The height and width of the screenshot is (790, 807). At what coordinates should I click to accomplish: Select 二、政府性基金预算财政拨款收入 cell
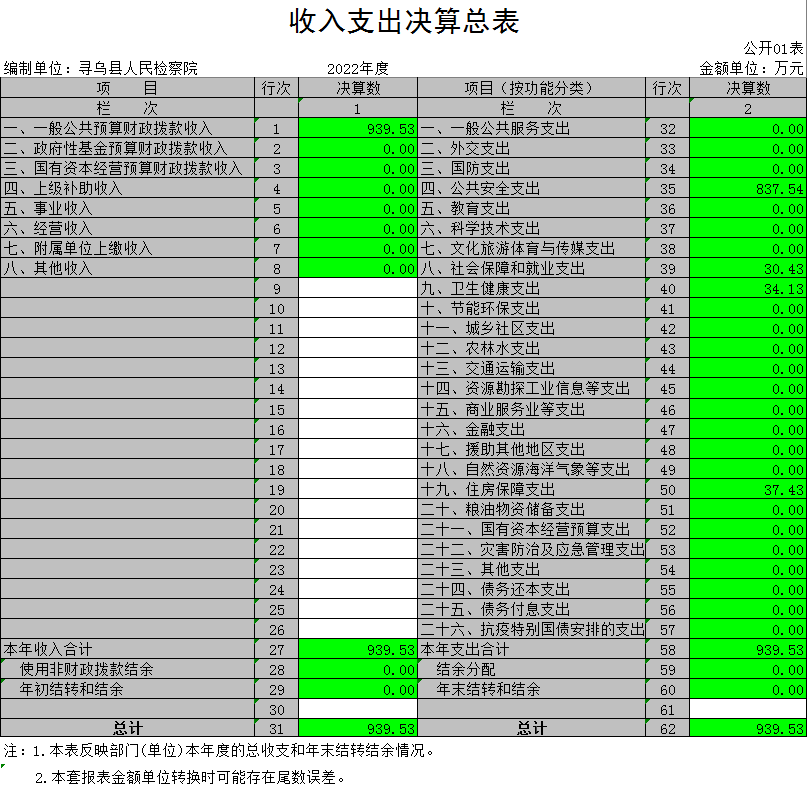(128, 148)
